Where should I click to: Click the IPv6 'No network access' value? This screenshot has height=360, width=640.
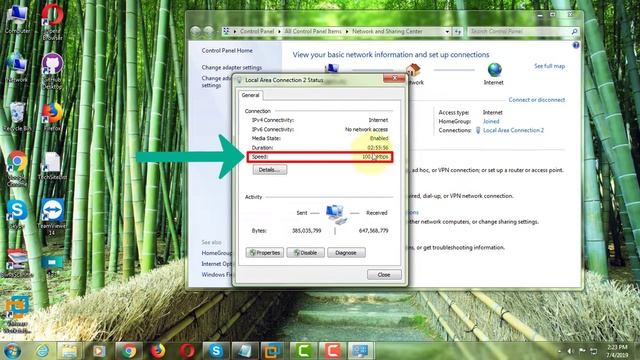tap(367, 129)
